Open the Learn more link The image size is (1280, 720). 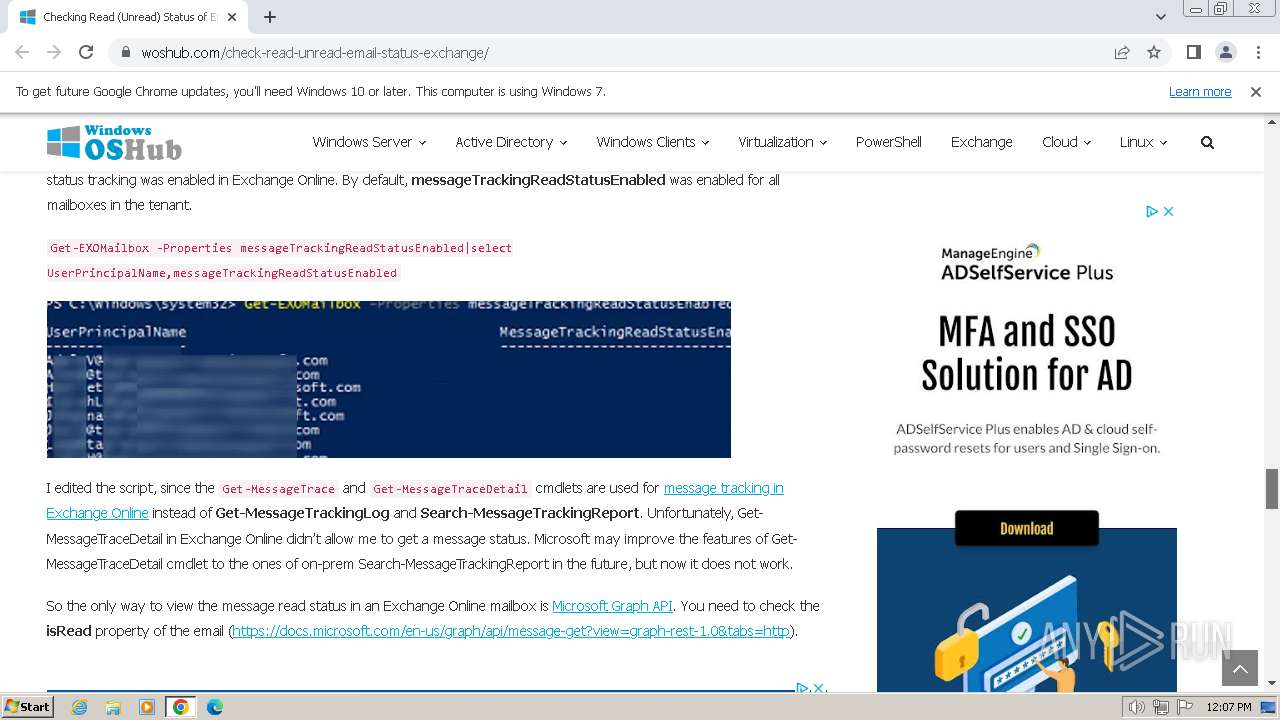pos(1200,91)
